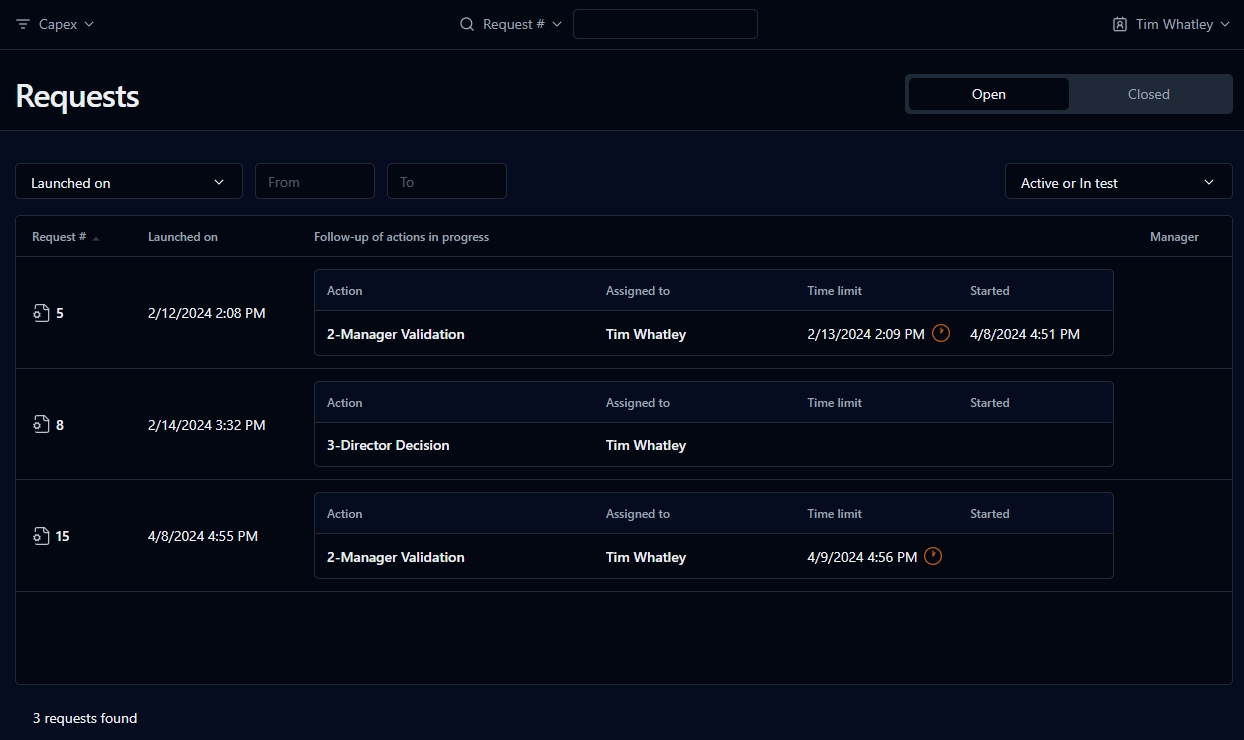The width and height of the screenshot is (1244, 740).
Task: Click the clock icon beside 2/13/2024 time limit
Action: coord(941,333)
